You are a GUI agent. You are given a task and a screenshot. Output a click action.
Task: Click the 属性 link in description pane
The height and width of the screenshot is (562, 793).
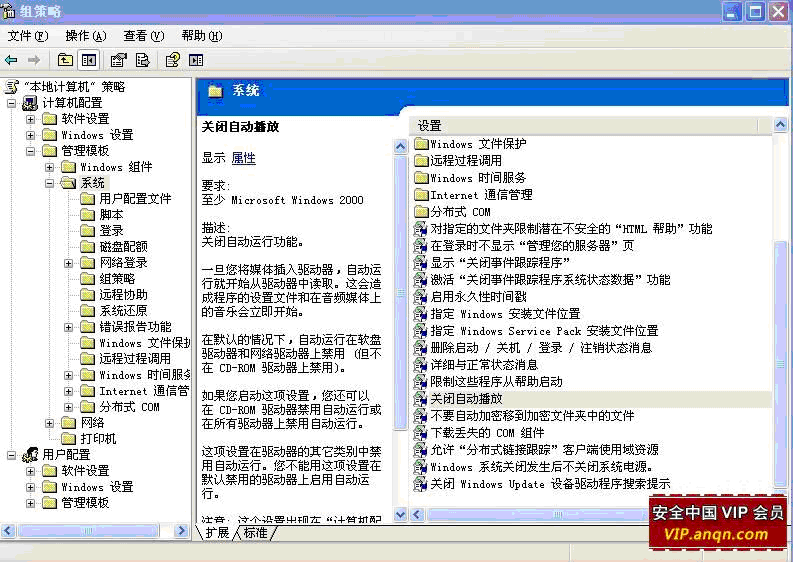pos(243,158)
